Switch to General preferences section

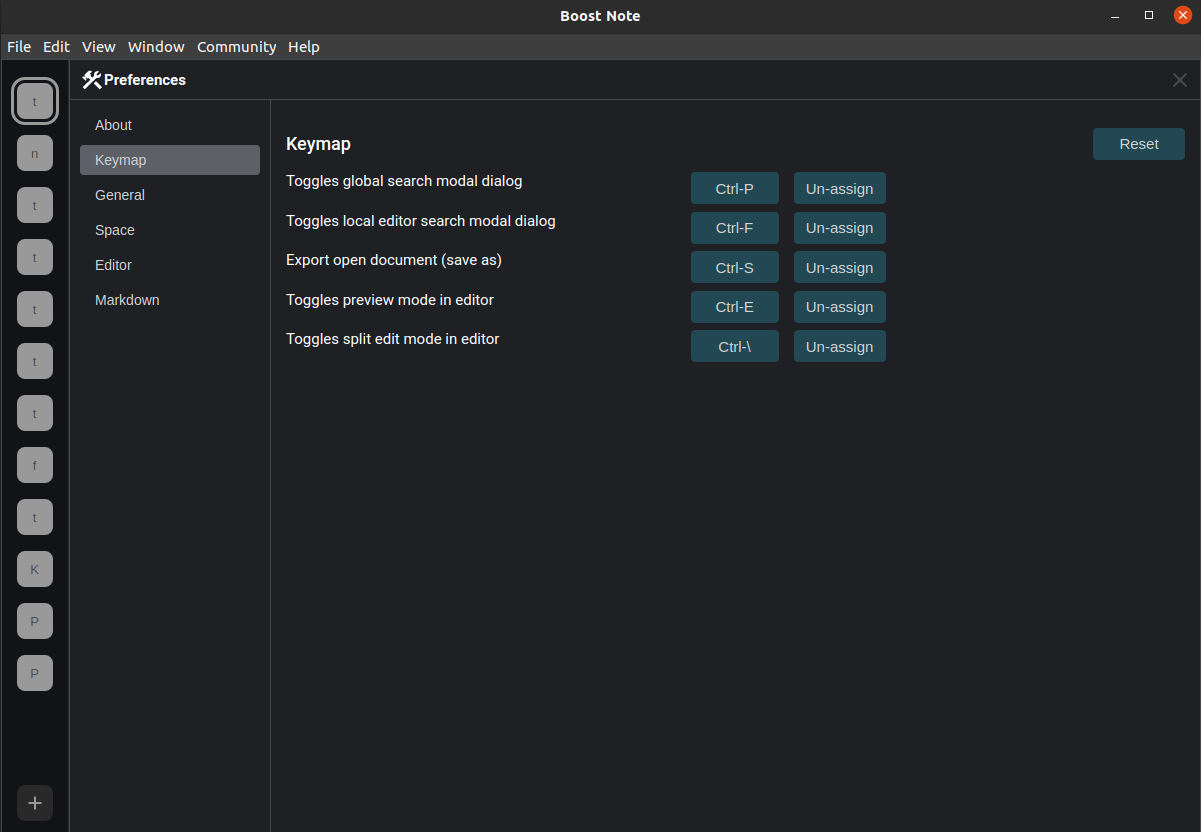(170, 195)
